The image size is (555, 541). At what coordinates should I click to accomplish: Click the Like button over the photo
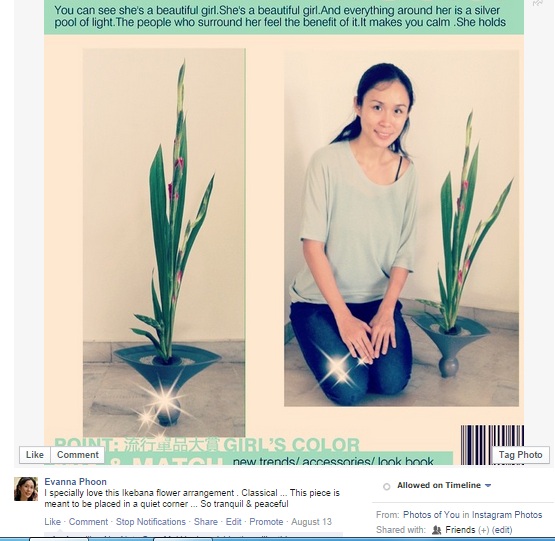[x=35, y=455]
